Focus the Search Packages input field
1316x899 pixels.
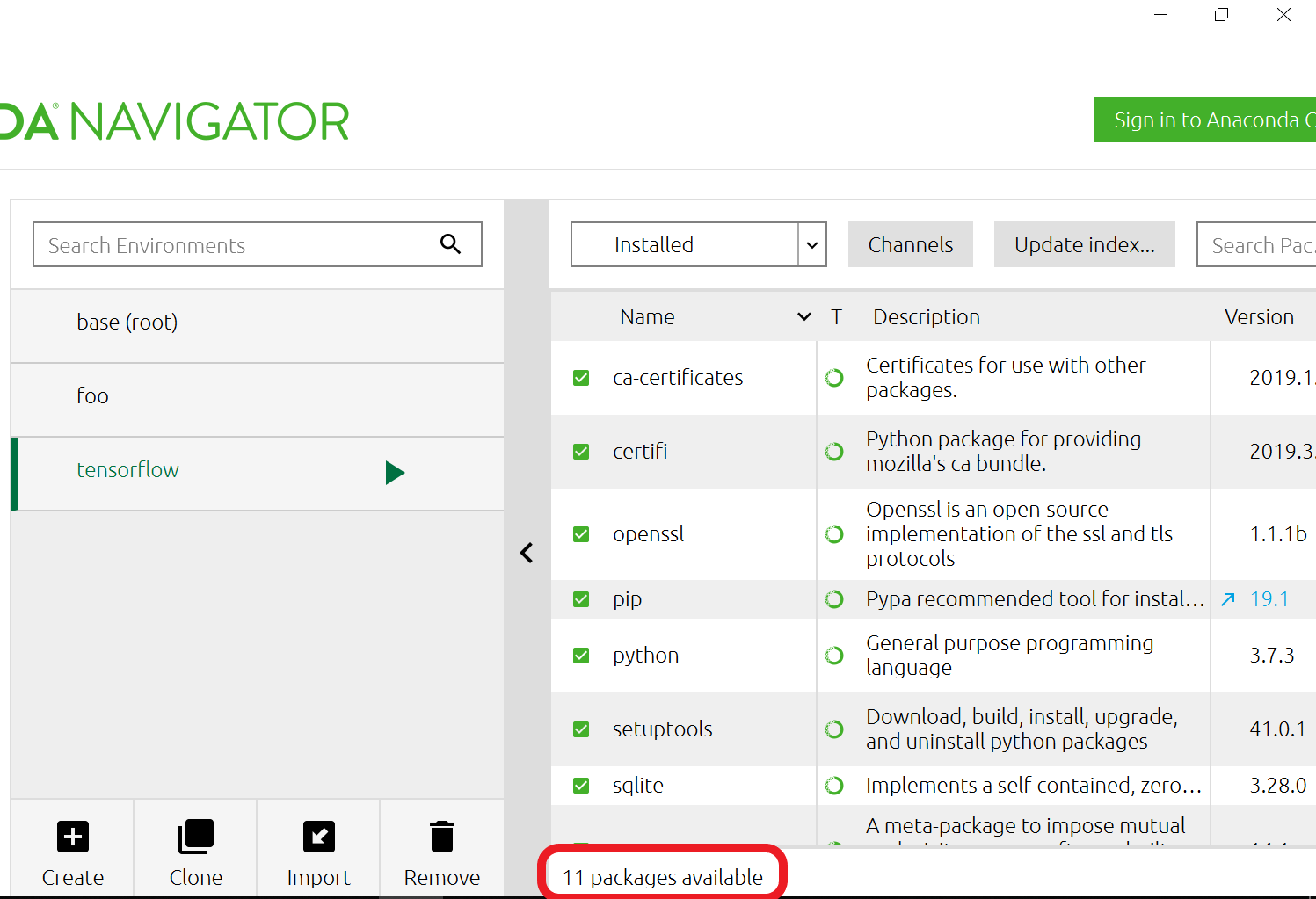[x=1256, y=244]
